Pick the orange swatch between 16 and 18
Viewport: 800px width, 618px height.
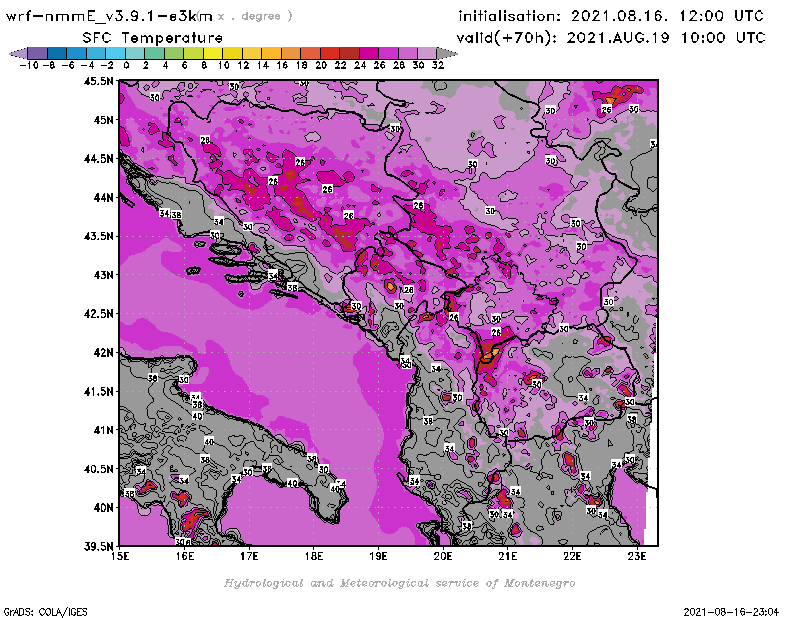click(x=291, y=53)
